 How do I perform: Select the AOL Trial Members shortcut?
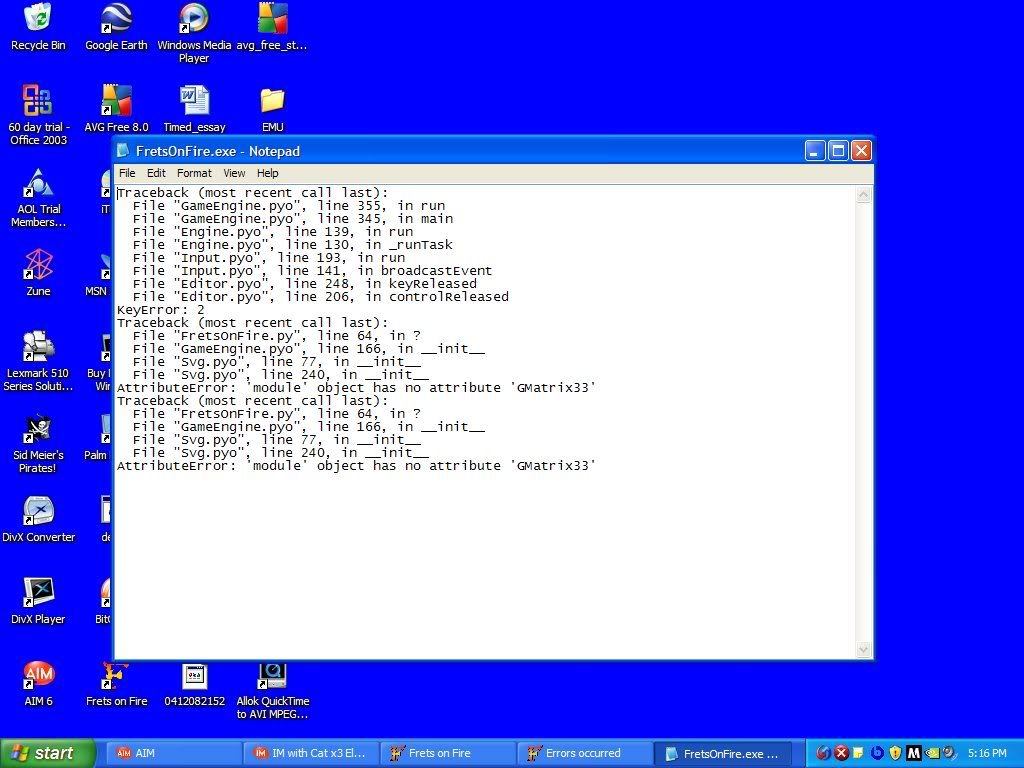click(x=38, y=197)
